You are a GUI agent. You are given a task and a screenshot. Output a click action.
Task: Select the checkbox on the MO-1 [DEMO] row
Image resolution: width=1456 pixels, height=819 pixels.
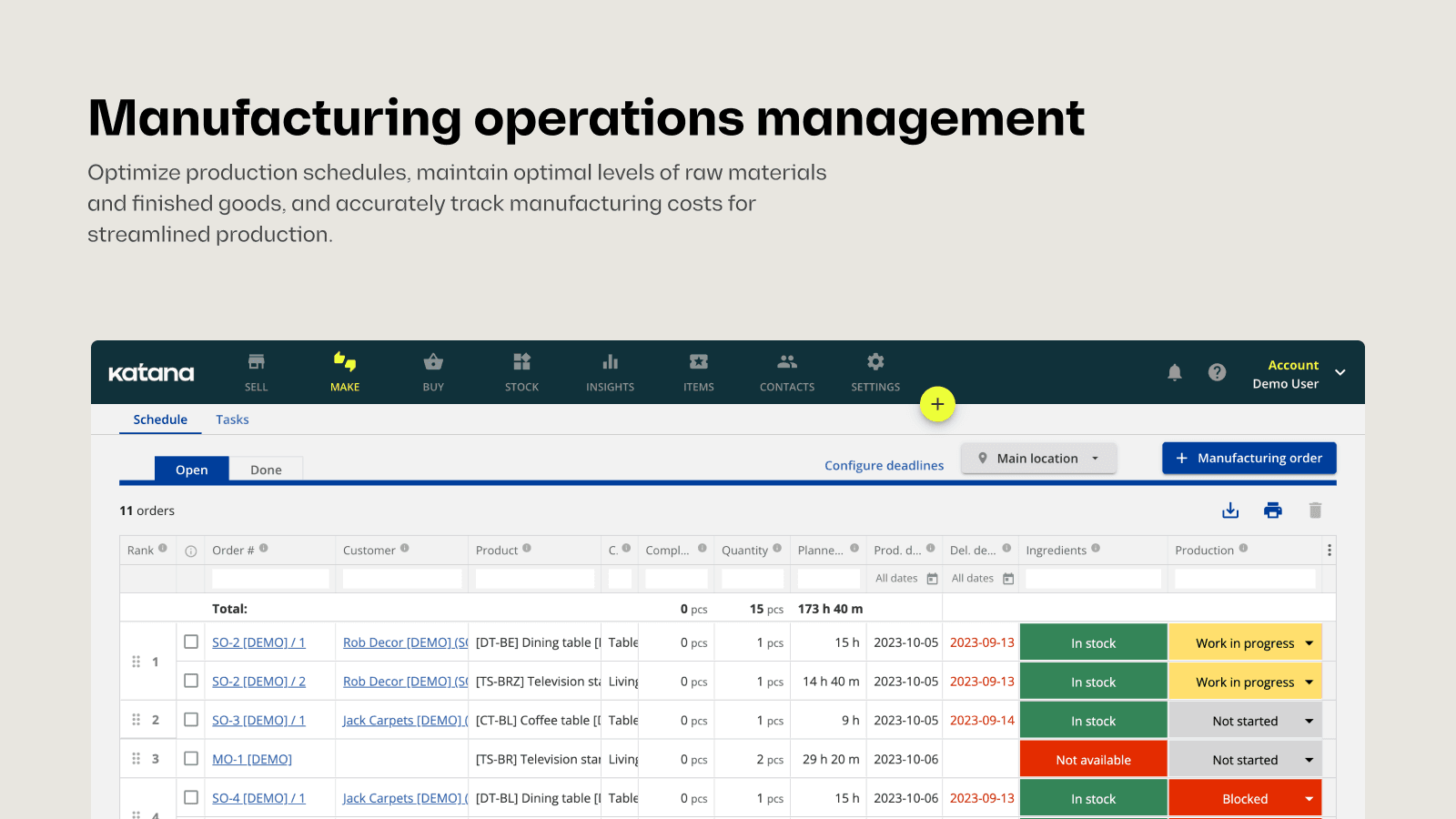click(191, 758)
